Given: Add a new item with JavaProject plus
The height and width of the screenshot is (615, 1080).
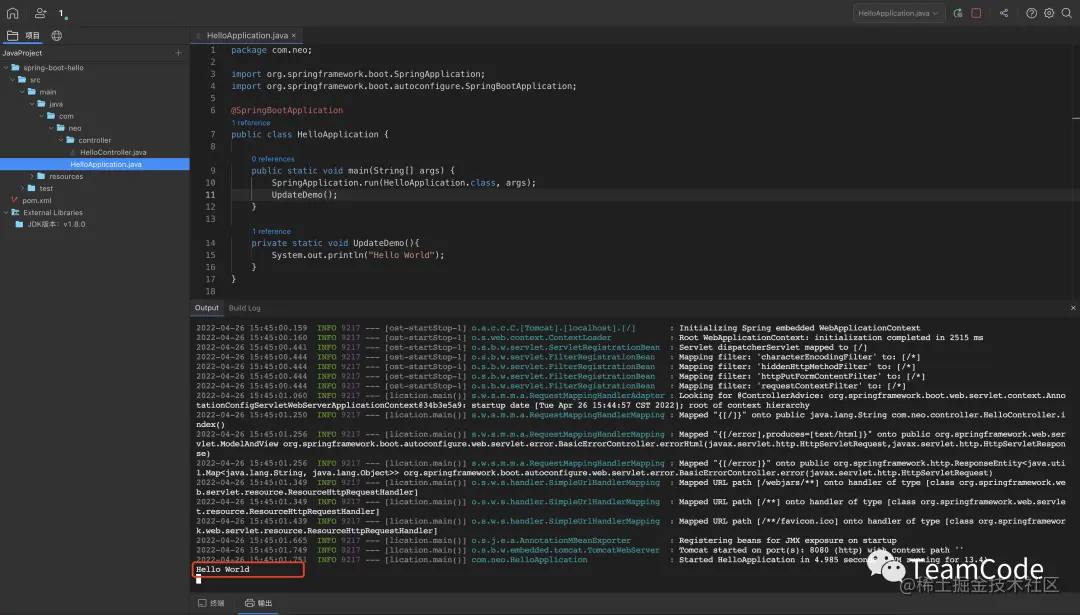Looking at the screenshot, I should click(178, 53).
